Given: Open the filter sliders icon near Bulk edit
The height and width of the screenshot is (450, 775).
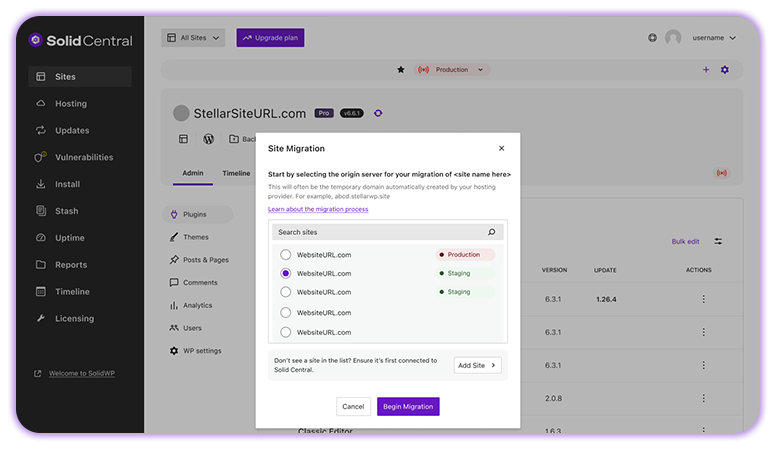Looking at the screenshot, I should (x=718, y=241).
